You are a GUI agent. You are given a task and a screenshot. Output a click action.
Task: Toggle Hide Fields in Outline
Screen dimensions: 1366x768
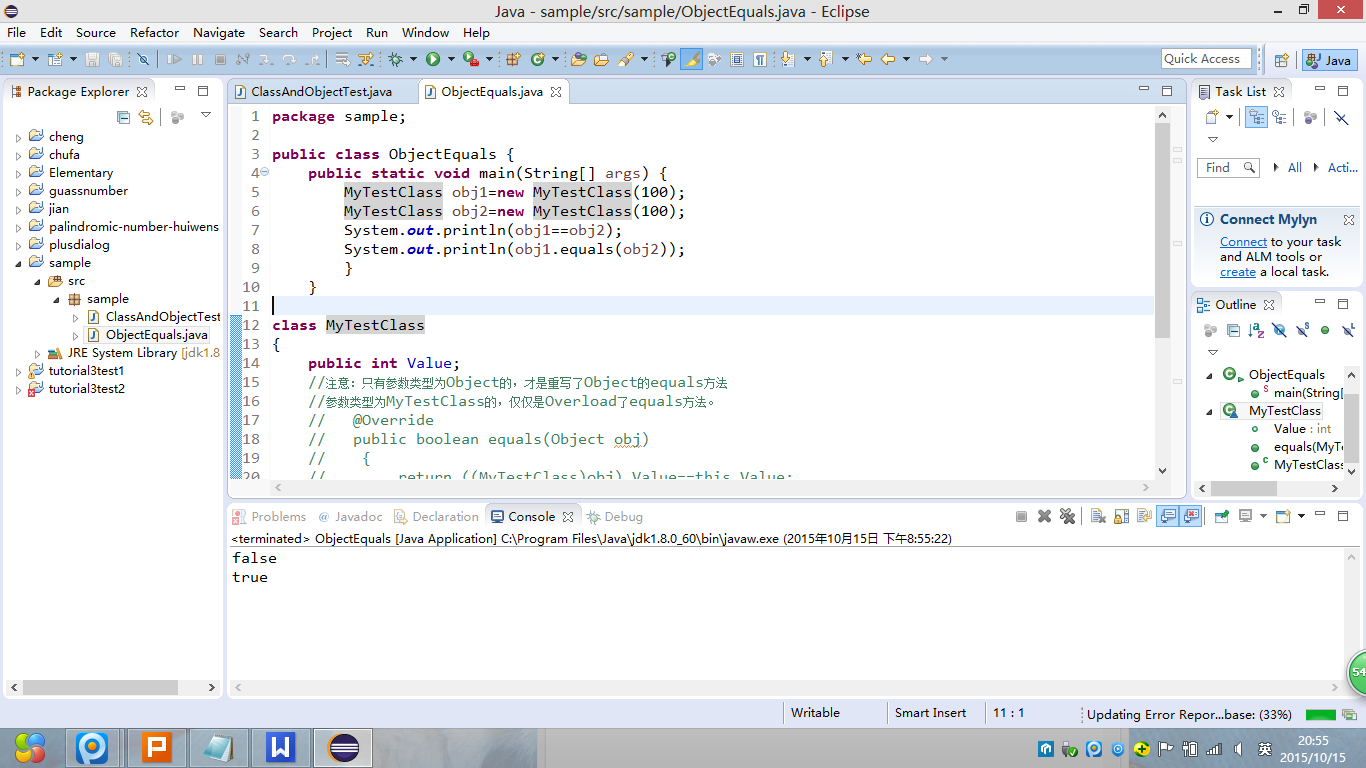pyautogui.click(x=1279, y=330)
